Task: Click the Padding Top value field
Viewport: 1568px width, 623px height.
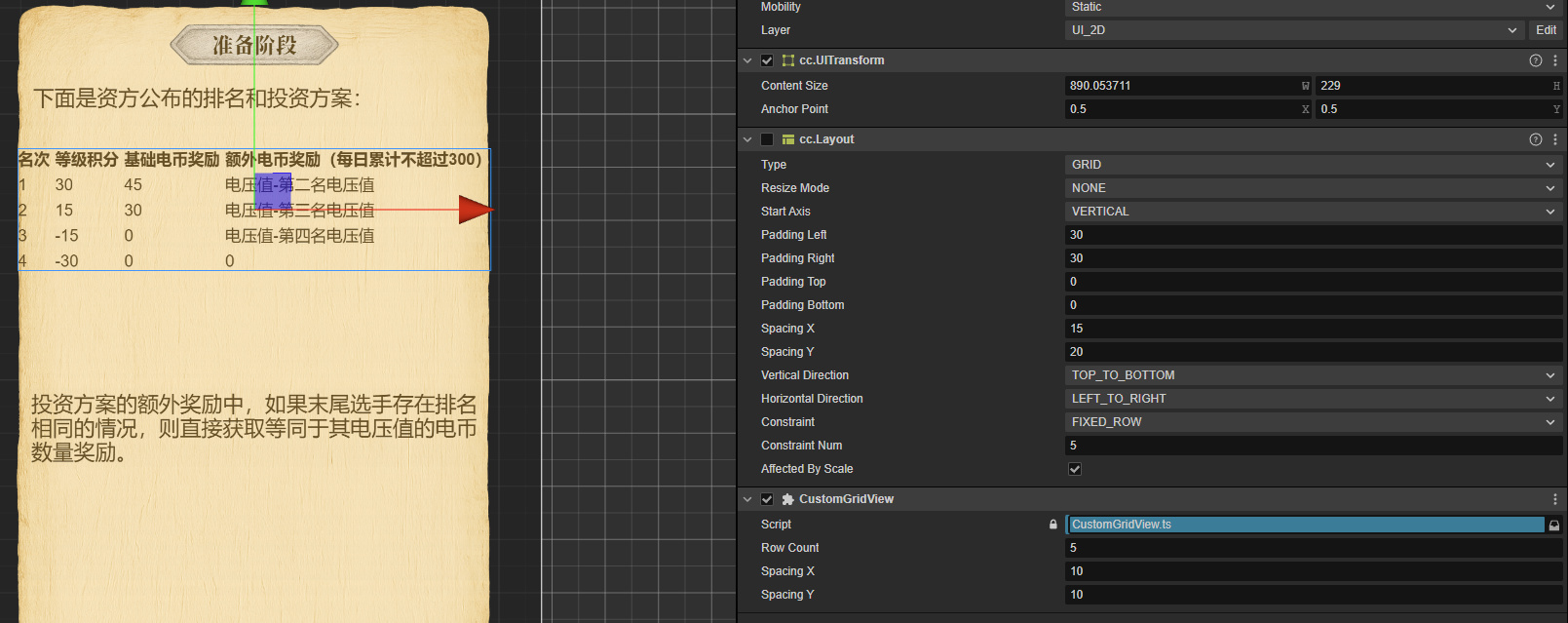Action: pos(1314,282)
